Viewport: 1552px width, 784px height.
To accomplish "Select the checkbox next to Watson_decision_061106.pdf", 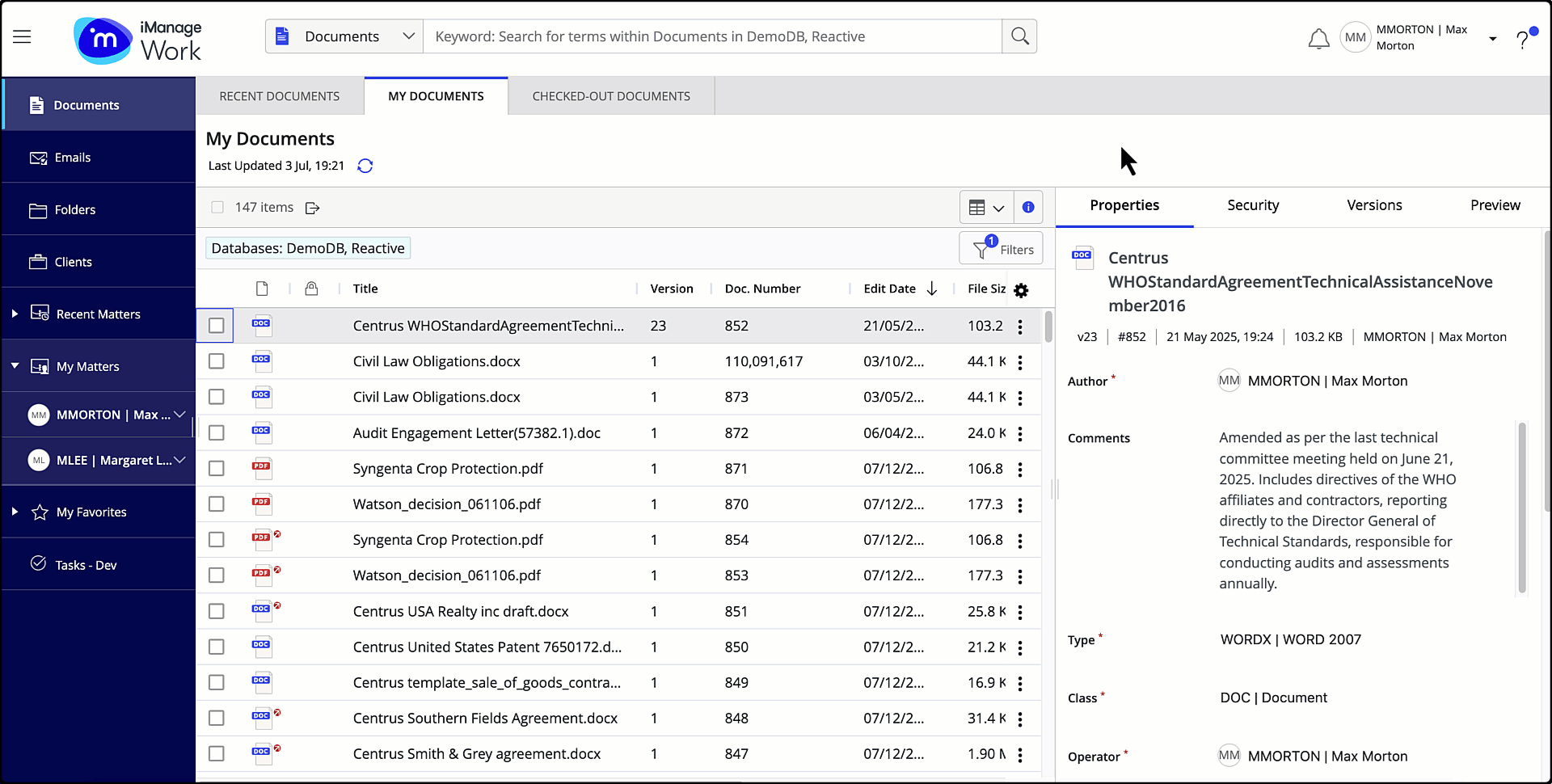I will tap(216, 504).
